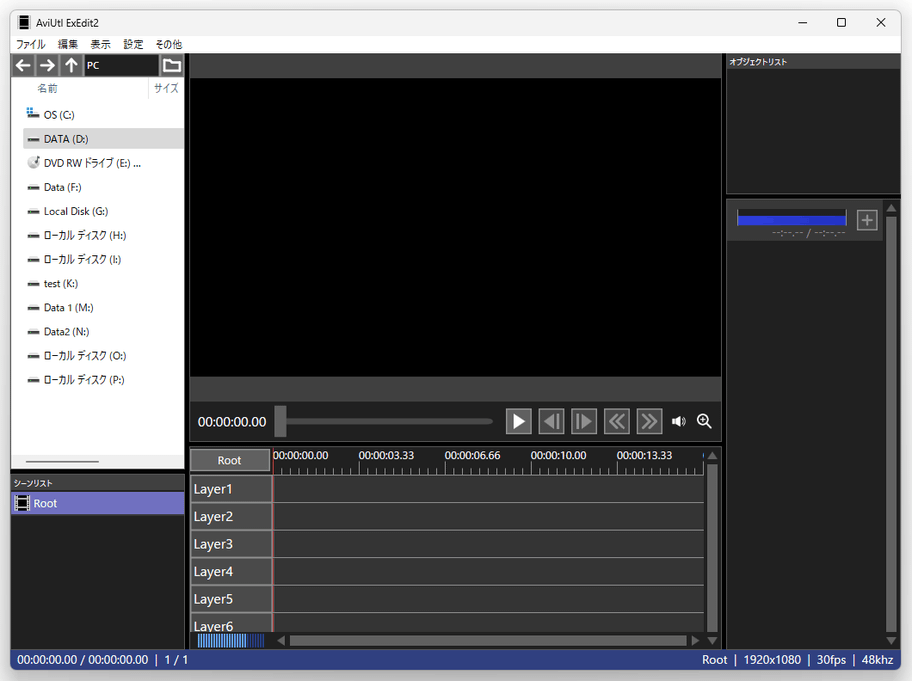Click the Layer3 header
The image size is (912, 681).
tap(231, 544)
